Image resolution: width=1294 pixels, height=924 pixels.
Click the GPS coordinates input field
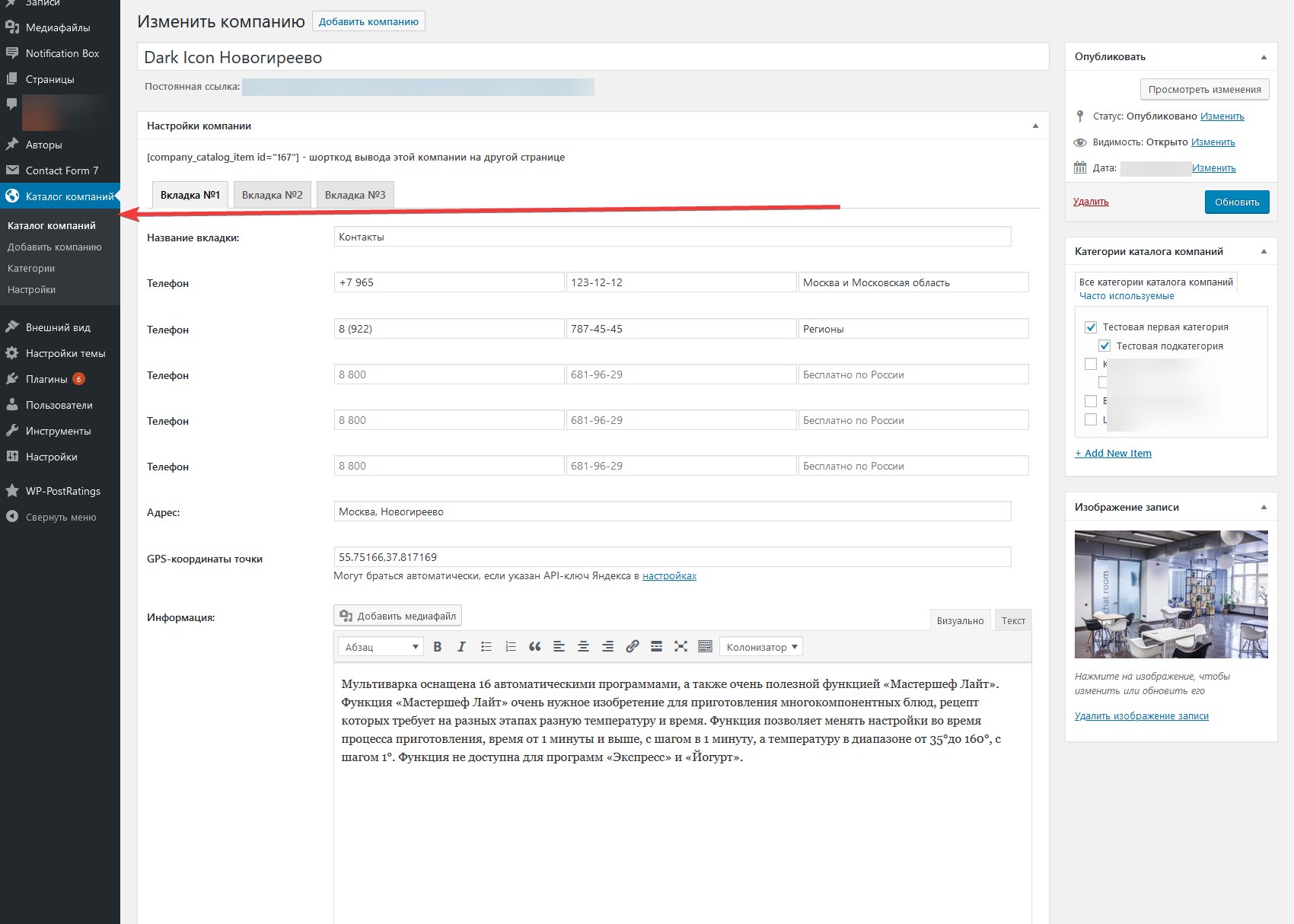click(671, 557)
